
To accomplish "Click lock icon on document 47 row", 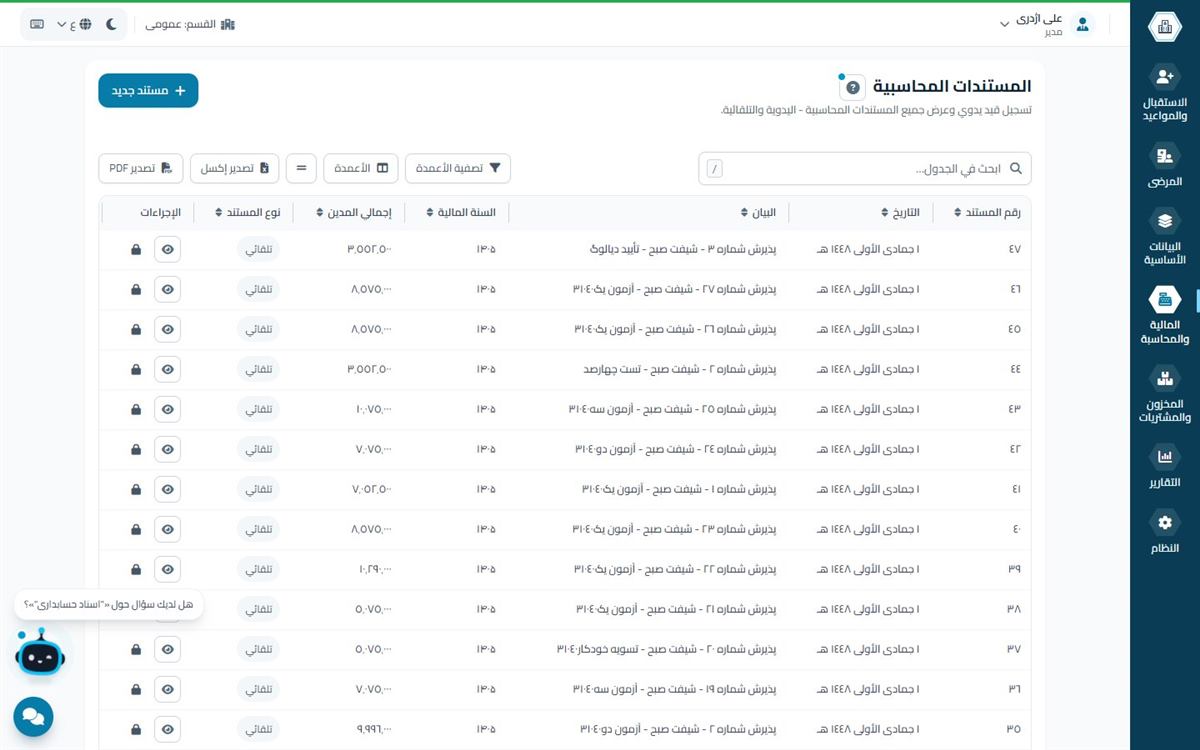I will (136, 249).
